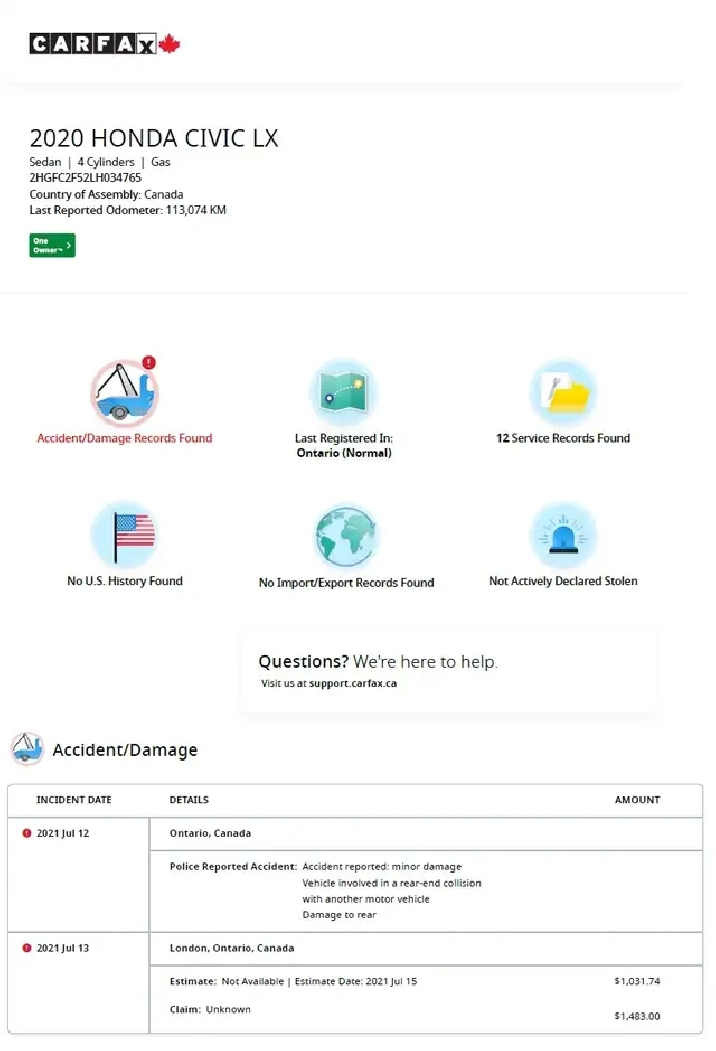Screen dimensions: 716x1051
Task: Click the Incident Date column header
Action: (x=74, y=800)
